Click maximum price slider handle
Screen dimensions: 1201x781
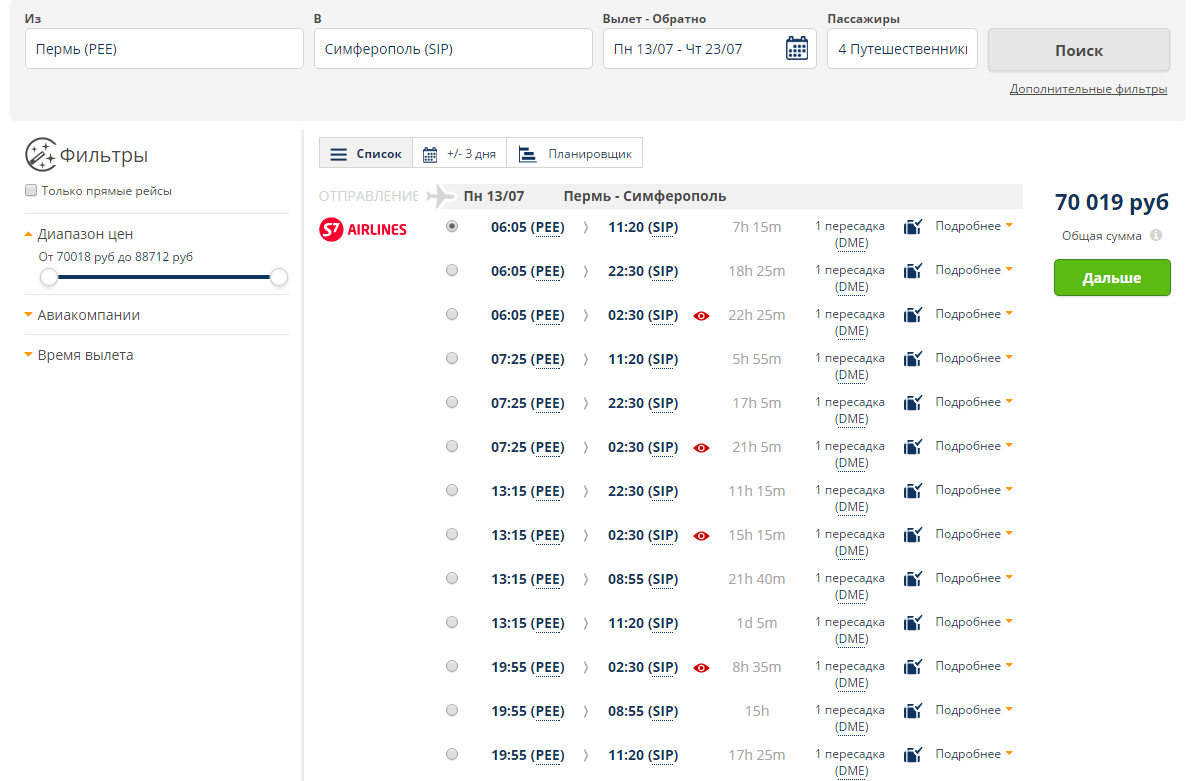point(279,277)
